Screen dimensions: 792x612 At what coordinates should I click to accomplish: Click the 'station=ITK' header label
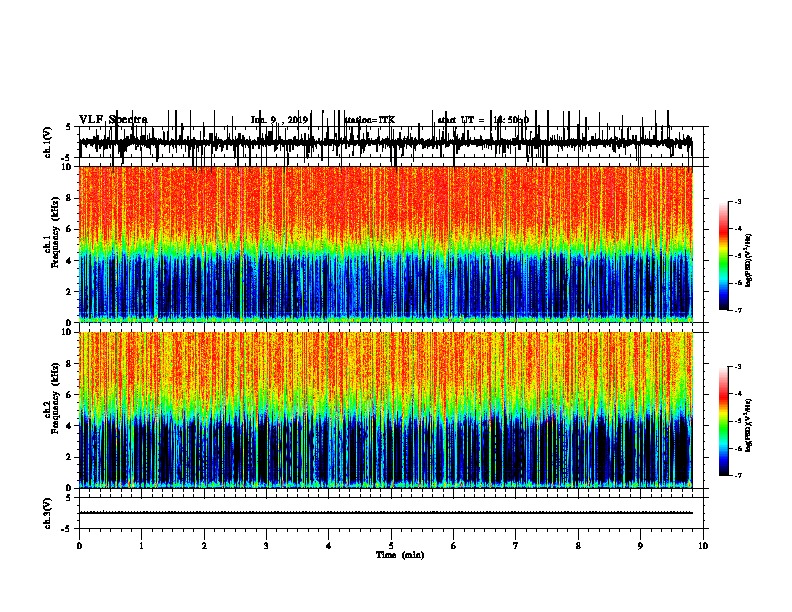[370, 120]
